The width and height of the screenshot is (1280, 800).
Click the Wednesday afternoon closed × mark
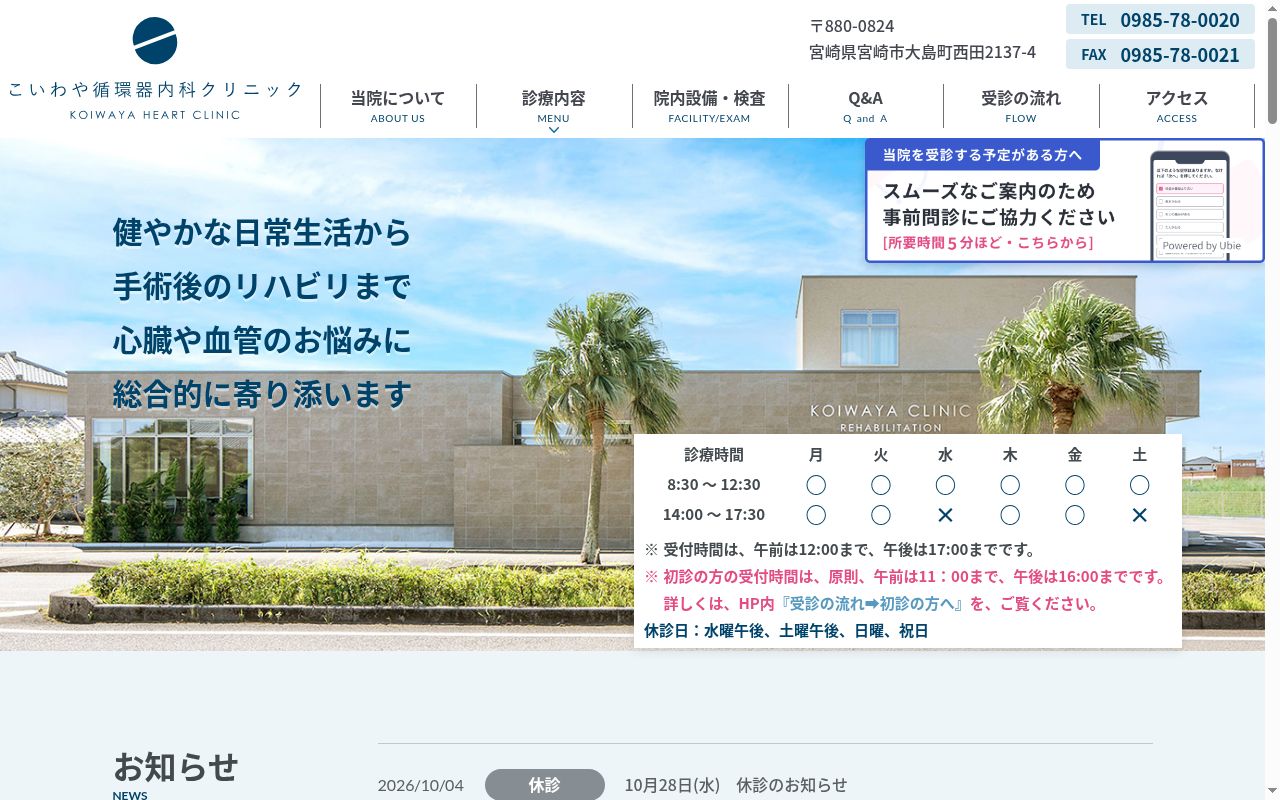click(x=945, y=515)
